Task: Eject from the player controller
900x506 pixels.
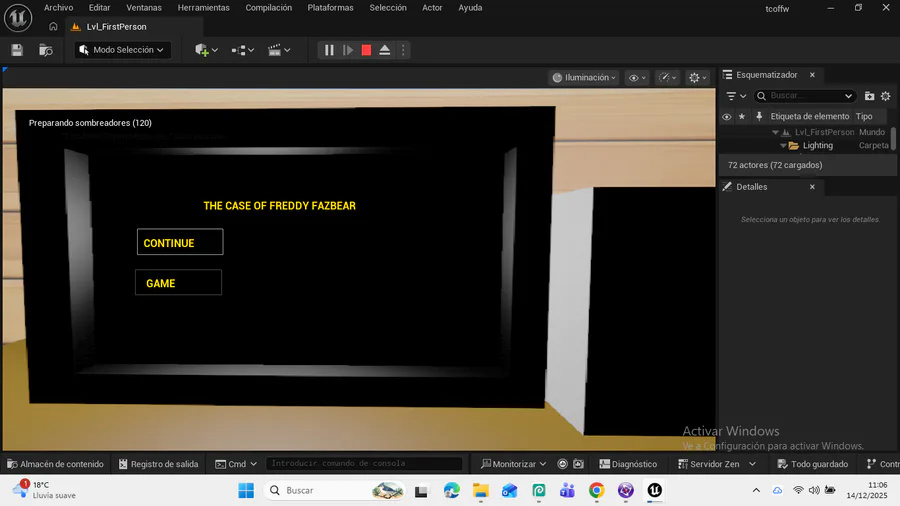Action: tap(385, 50)
